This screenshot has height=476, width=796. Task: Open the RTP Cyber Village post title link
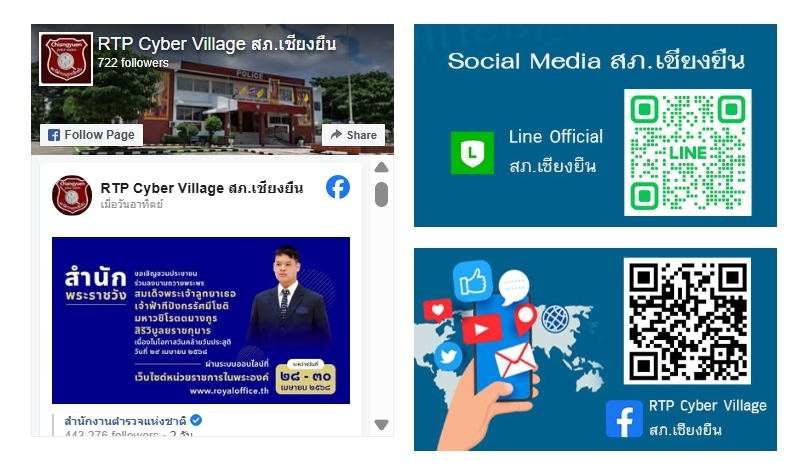202,188
